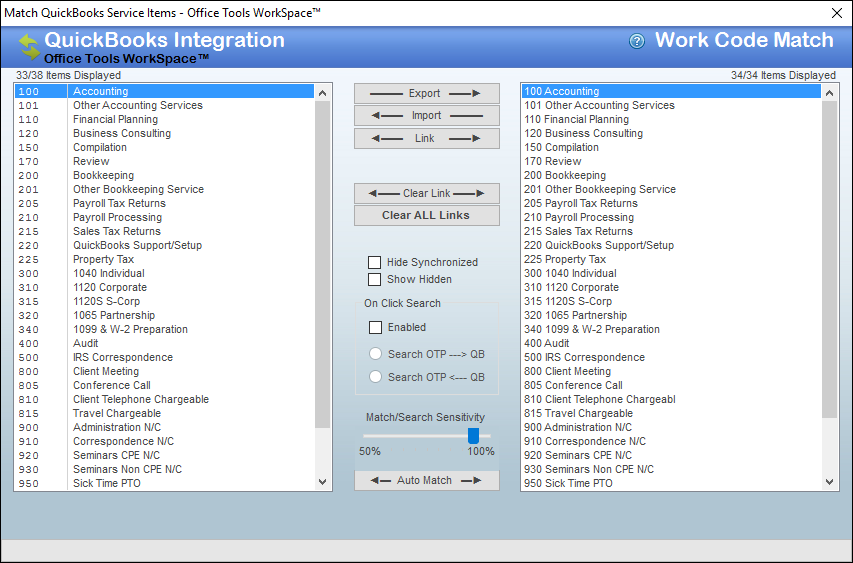Screen dimensions: 853x563
Task: Select 400 Audit in right list
Action: click(671, 344)
